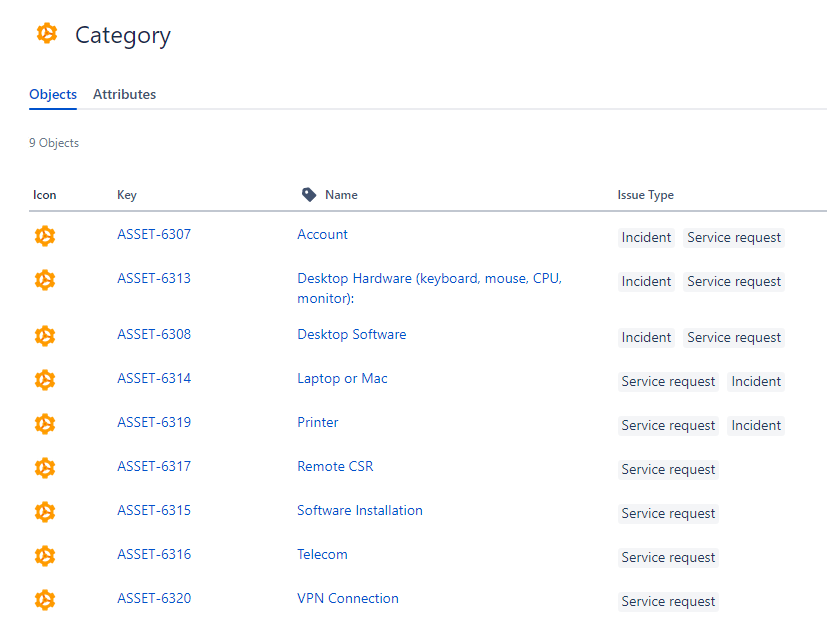Click the Desktop Hardware name link
Viewport: 827px width, 638px height.
pos(429,278)
